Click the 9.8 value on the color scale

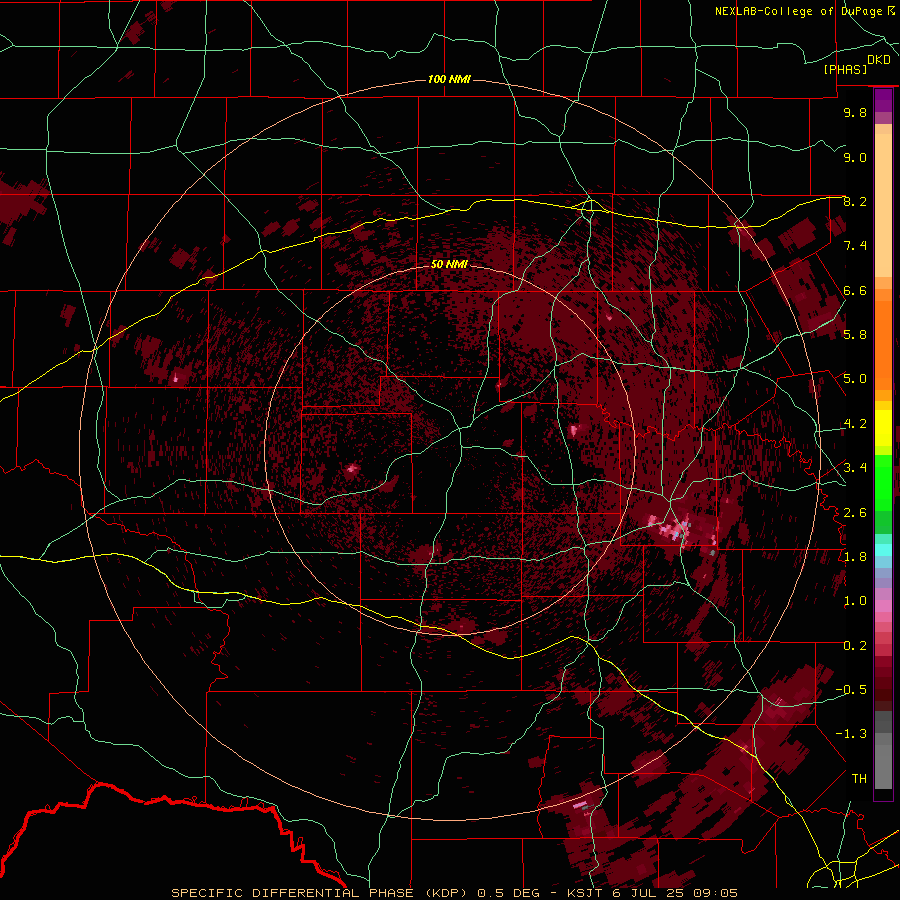855,112
